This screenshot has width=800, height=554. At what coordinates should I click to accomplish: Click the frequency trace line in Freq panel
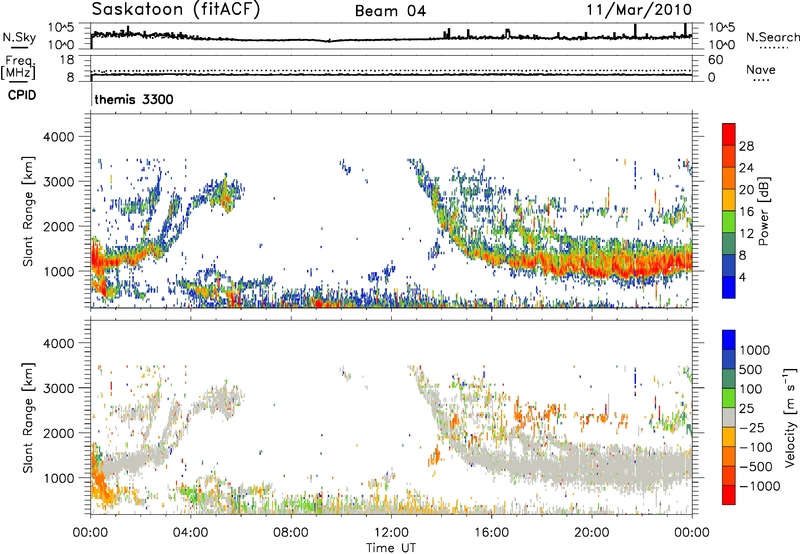coord(391,75)
